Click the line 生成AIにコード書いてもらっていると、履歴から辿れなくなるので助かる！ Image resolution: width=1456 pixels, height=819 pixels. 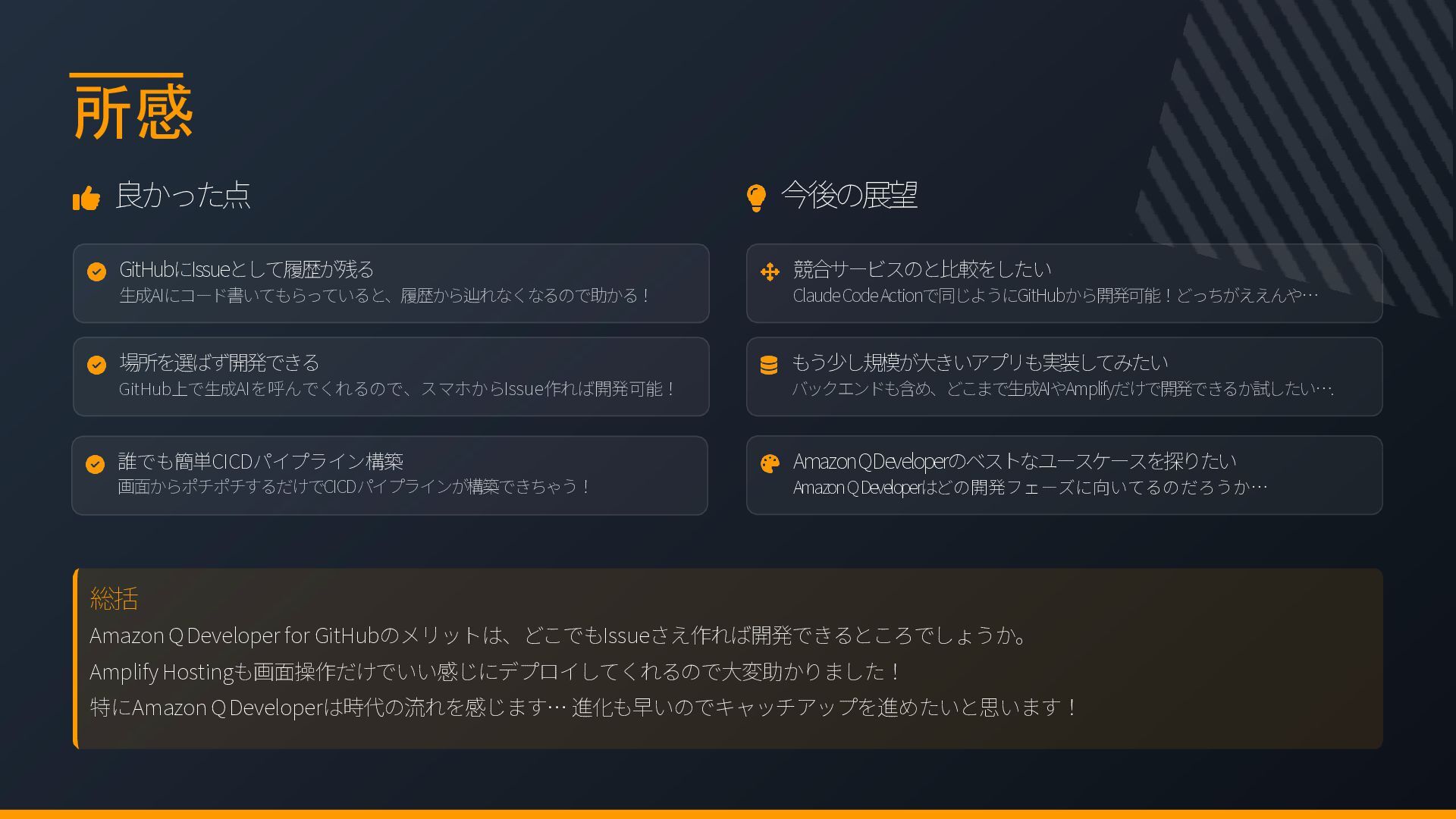point(385,295)
